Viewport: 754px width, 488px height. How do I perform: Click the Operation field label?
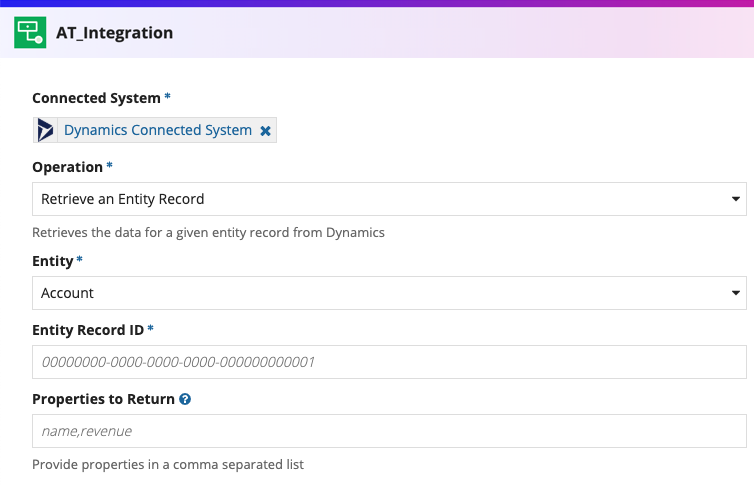(67, 167)
